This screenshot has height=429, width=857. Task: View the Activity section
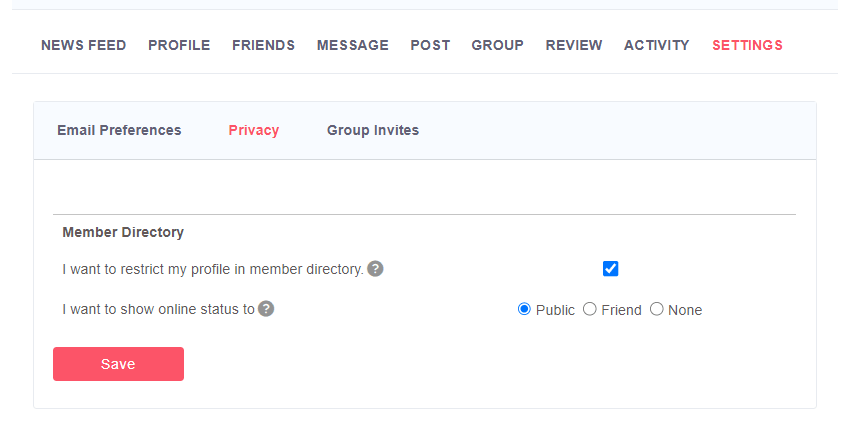[x=656, y=45]
